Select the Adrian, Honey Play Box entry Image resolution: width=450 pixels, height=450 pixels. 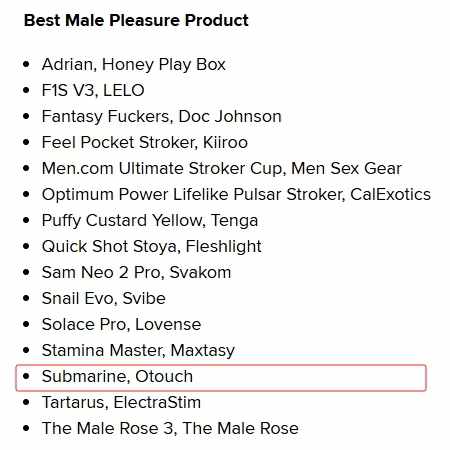point(134,65)
